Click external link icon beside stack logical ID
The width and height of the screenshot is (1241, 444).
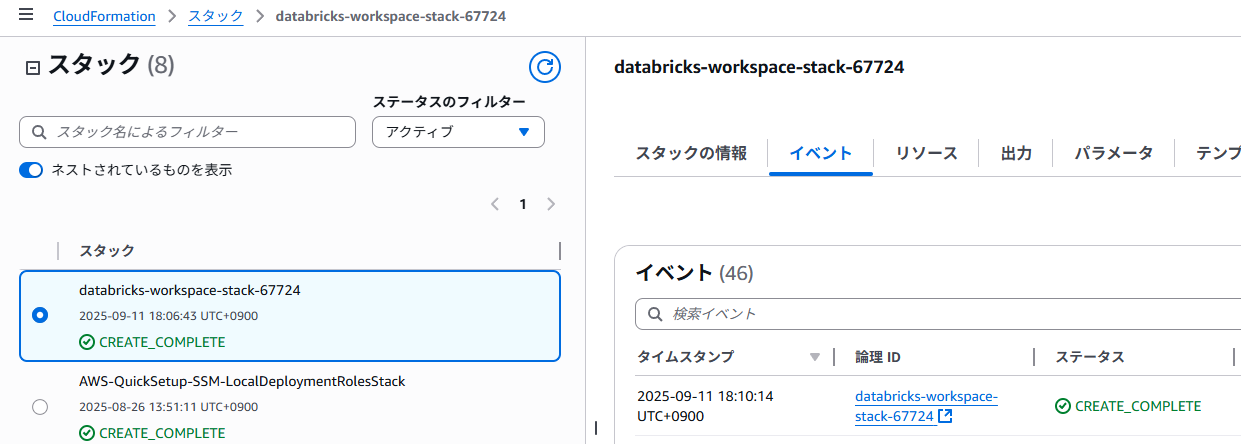[x=945, y=416]
